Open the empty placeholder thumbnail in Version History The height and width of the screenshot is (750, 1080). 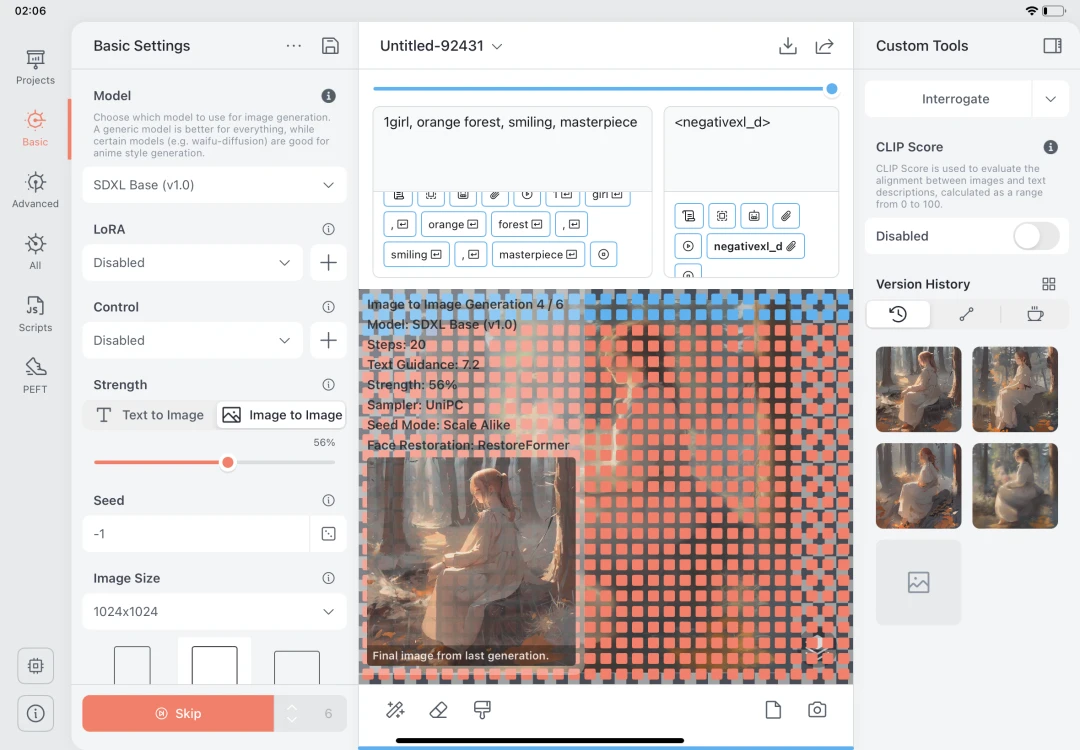click(x=918, y=582)
